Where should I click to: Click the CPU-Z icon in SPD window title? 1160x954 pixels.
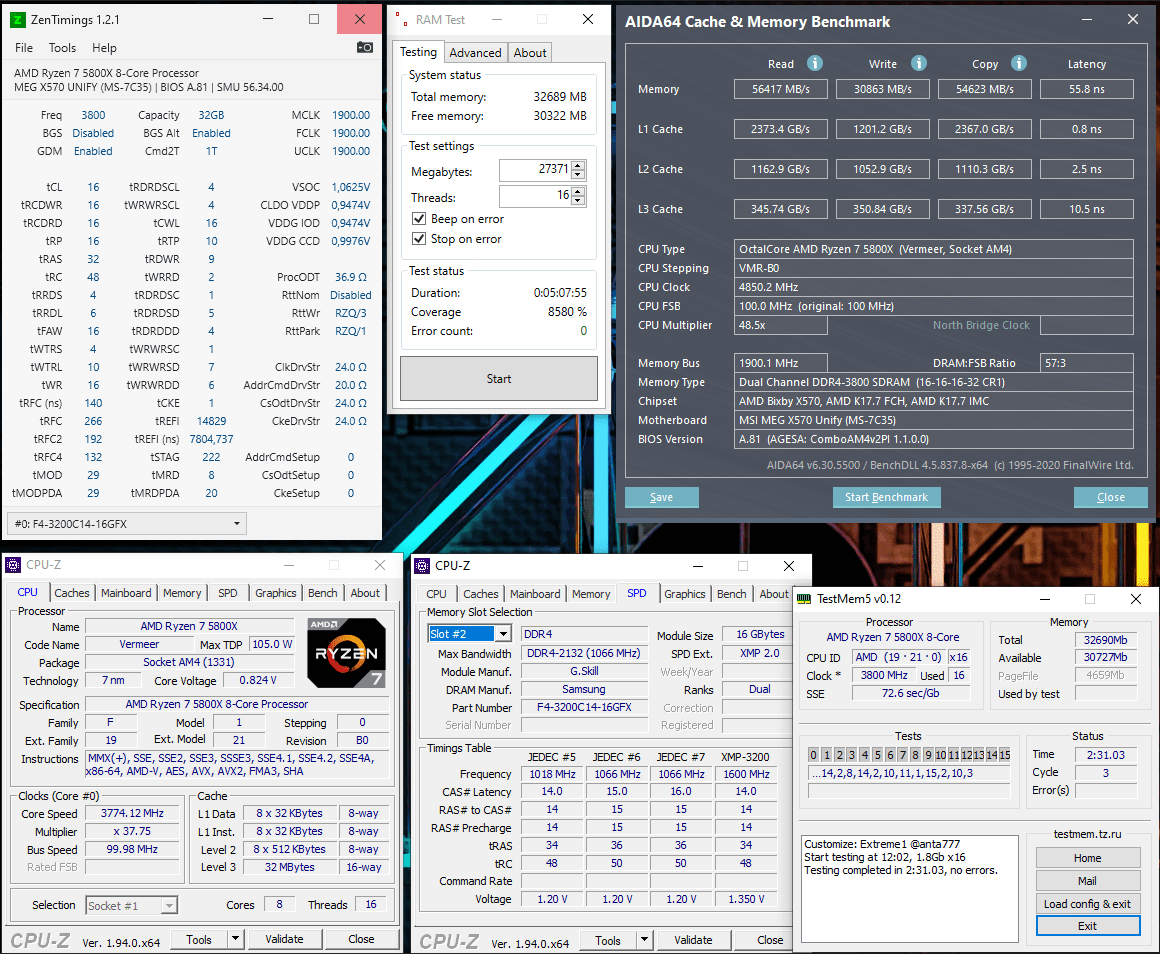pos(422,566)
